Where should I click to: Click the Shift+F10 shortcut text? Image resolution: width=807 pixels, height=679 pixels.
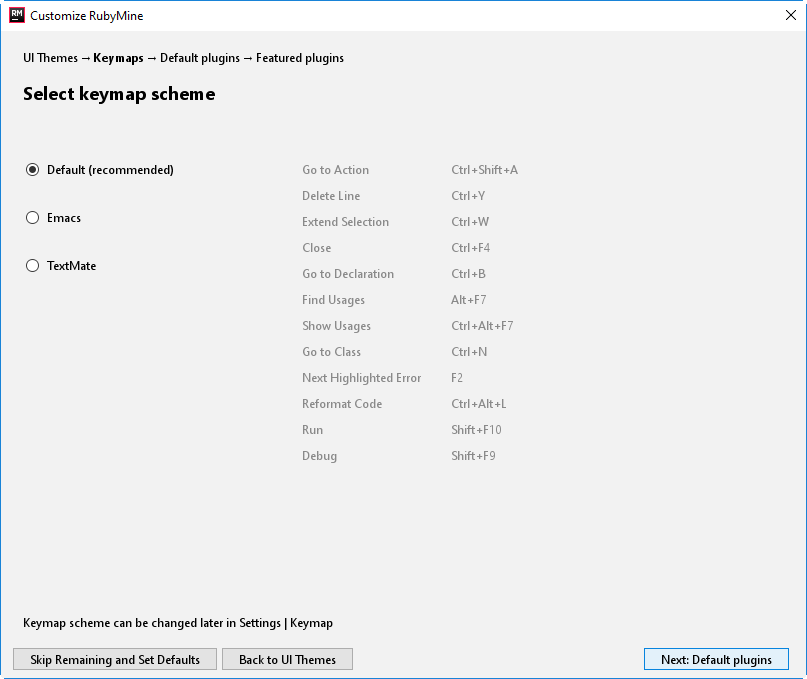(476, 430)
